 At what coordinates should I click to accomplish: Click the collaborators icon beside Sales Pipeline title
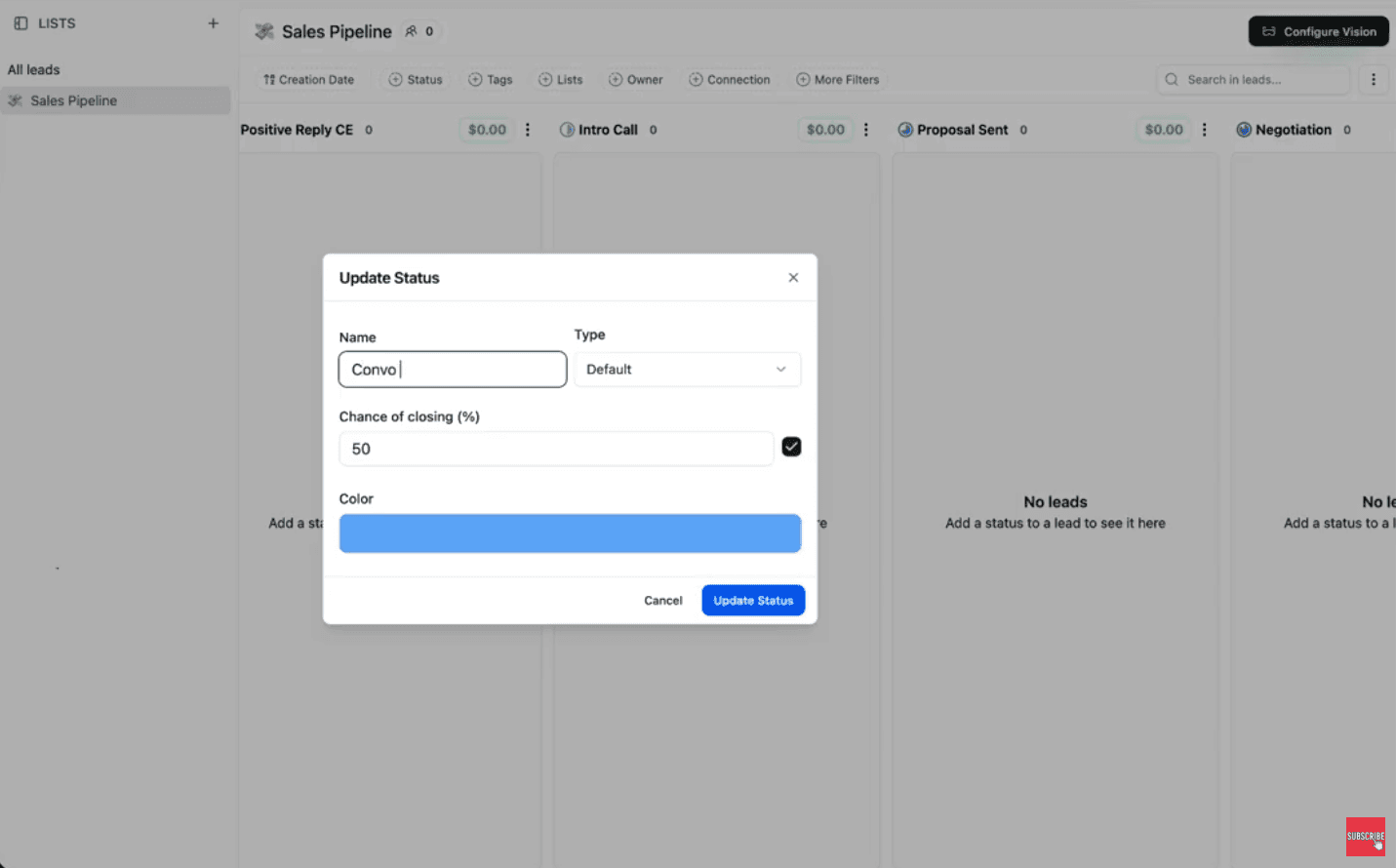tap(414, 30)
